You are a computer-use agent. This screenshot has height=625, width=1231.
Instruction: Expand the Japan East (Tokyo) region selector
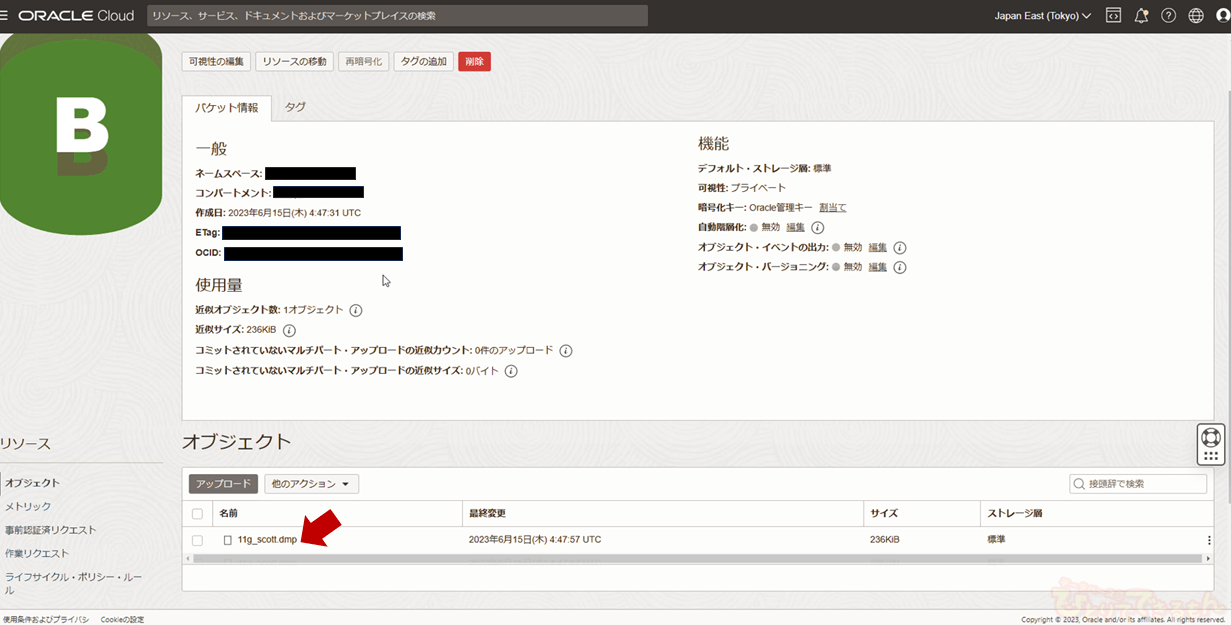pos(1042,16)
